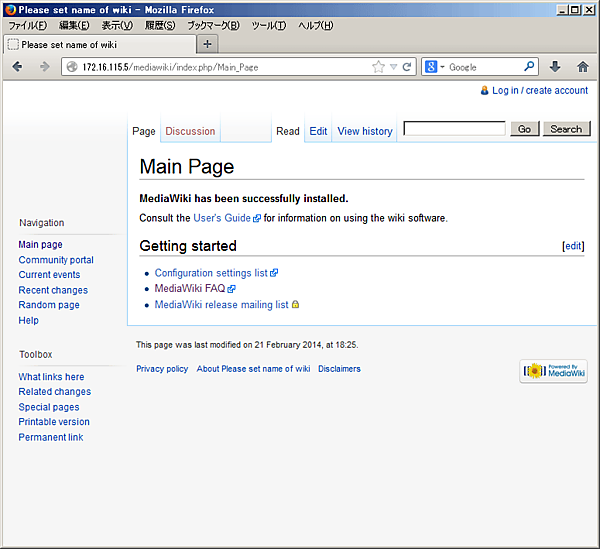Open the Log in / create account link

(539, 90)
